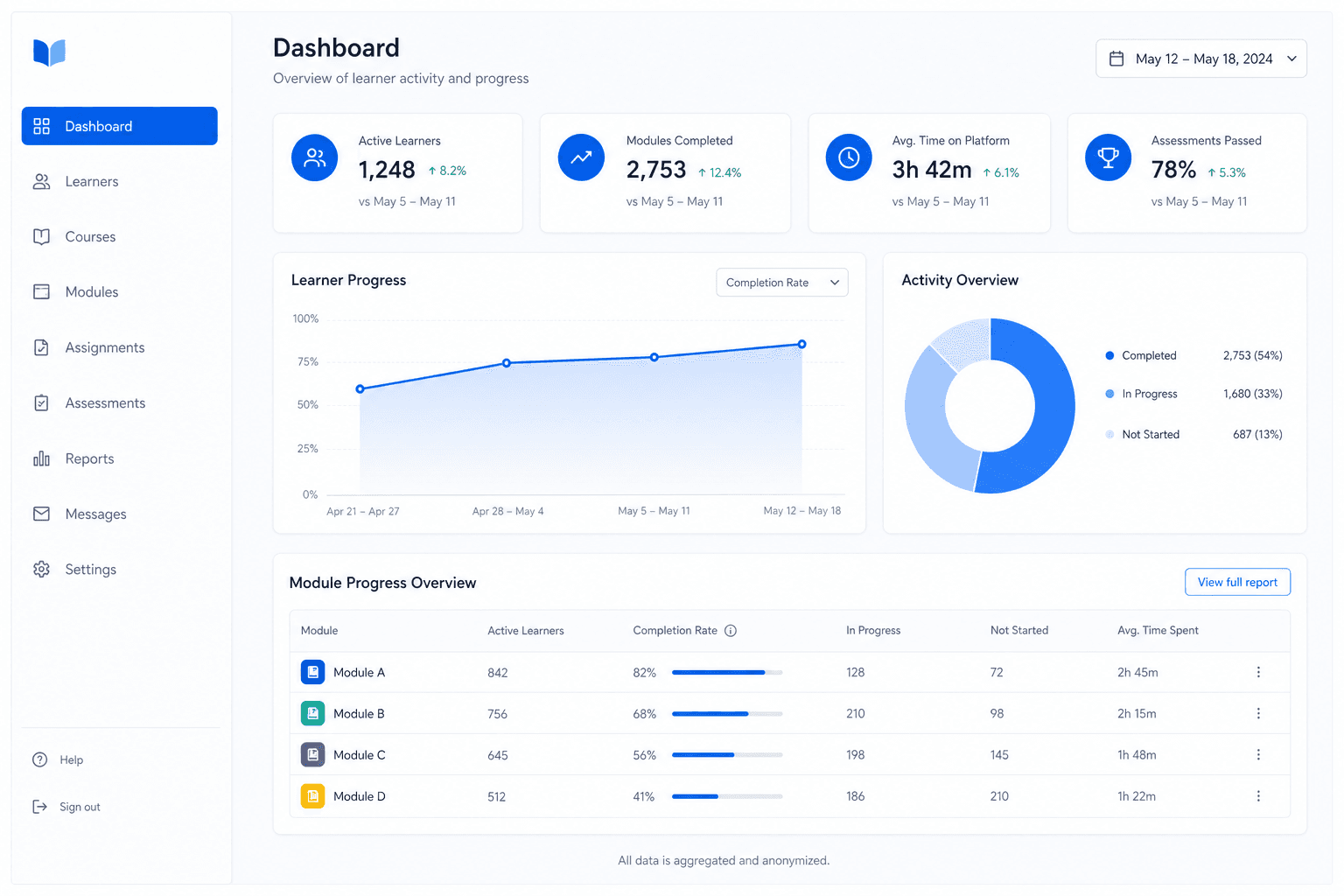1344x896 pixels.
Task: Click the Active Learners column header
Action: [x=526, y=631]
